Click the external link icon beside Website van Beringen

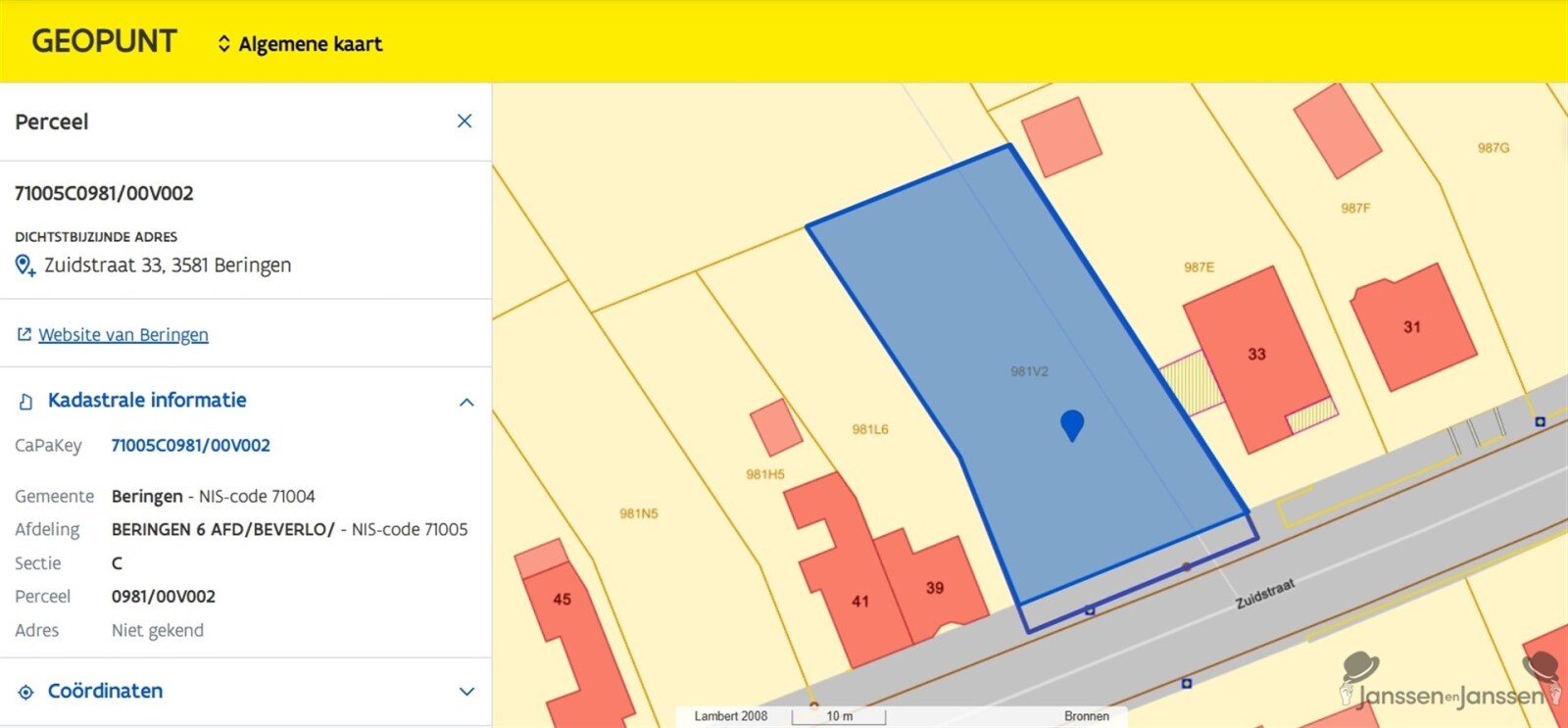click(x=24, y=335)
